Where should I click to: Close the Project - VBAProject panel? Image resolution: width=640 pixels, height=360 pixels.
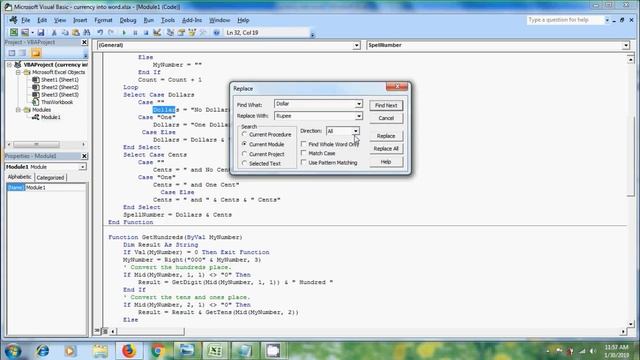[x=84, y=42]
